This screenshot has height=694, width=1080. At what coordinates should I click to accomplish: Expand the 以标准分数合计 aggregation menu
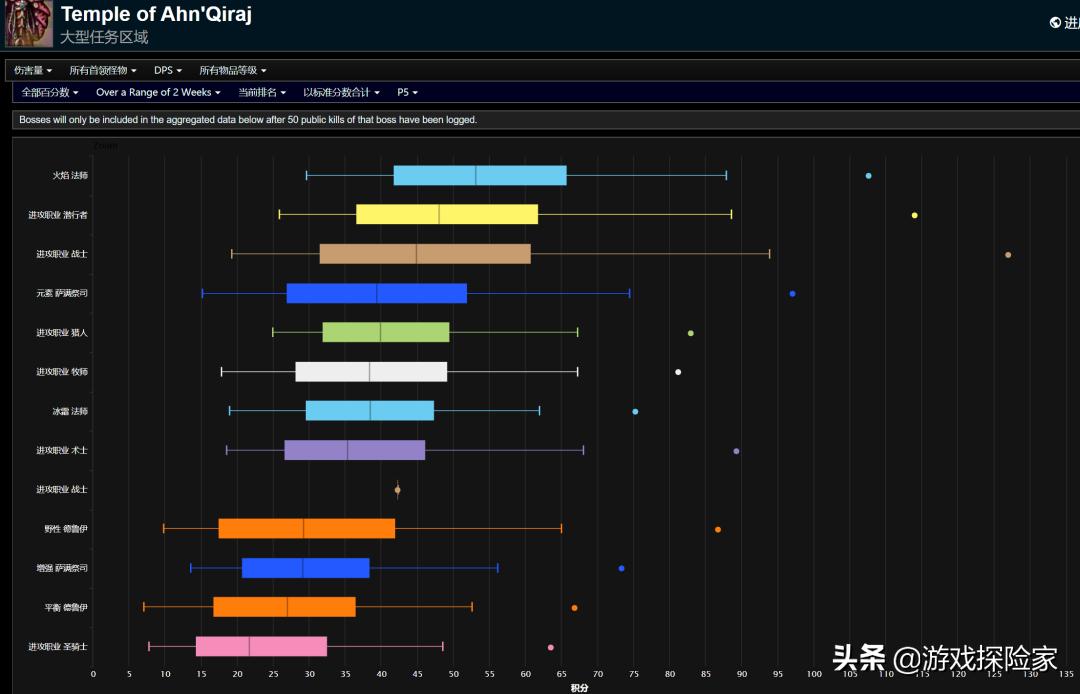(x=341, y=92)
